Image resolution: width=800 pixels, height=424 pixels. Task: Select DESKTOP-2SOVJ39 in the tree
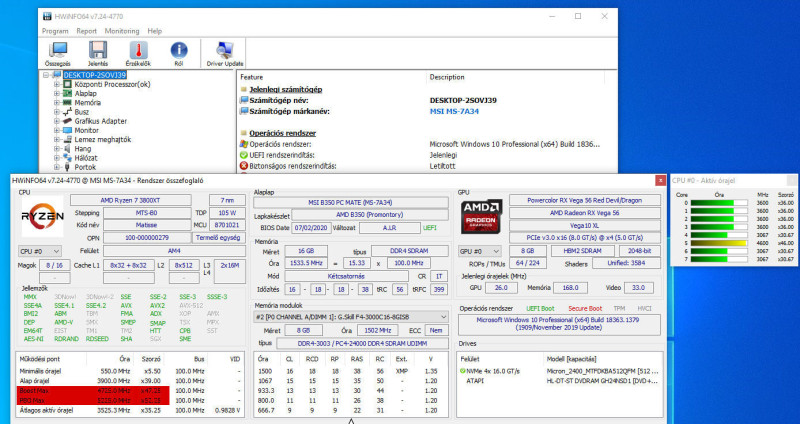click(x=95, y=75)
